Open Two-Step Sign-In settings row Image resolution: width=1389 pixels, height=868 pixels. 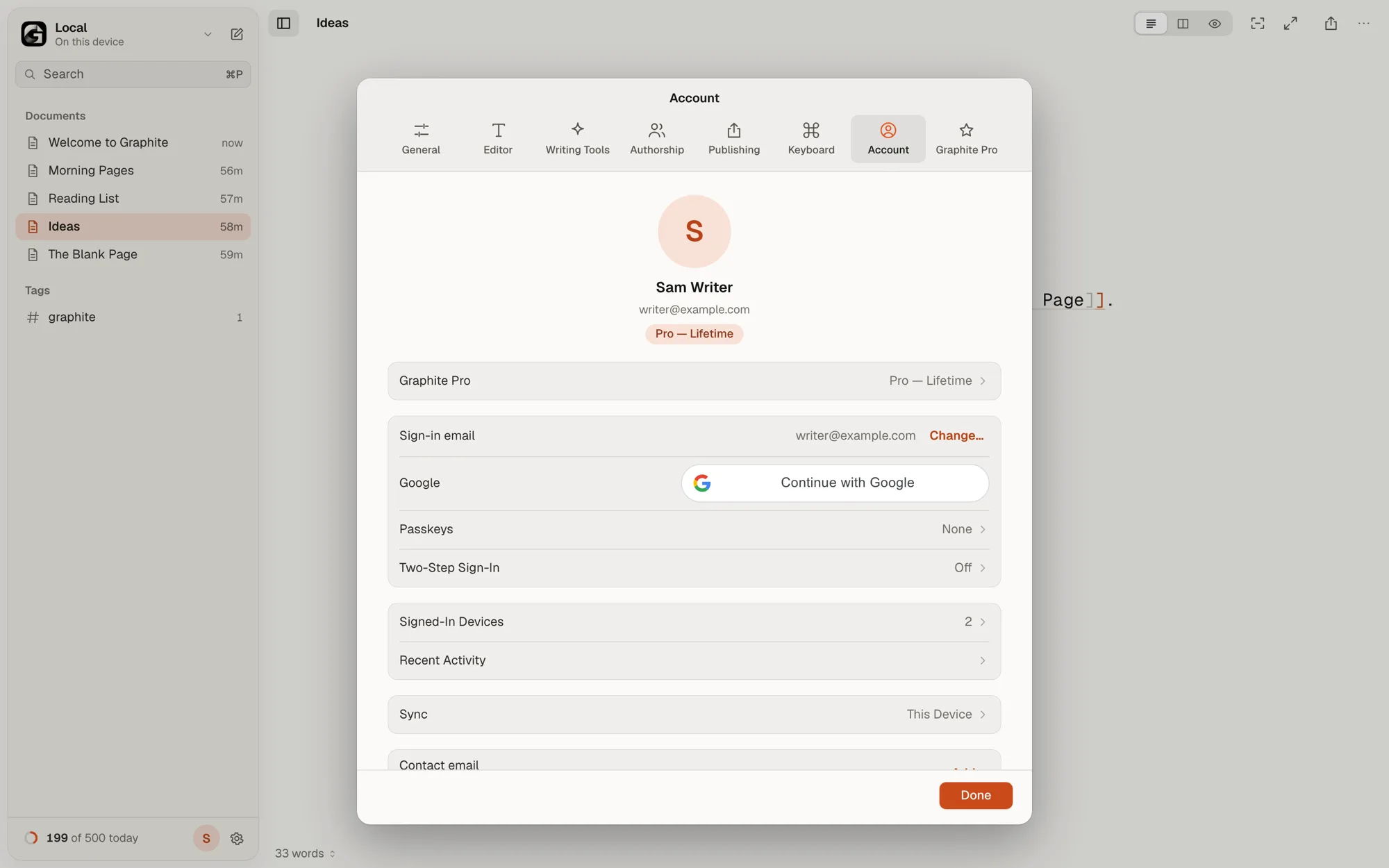click(x=694, y=568)
